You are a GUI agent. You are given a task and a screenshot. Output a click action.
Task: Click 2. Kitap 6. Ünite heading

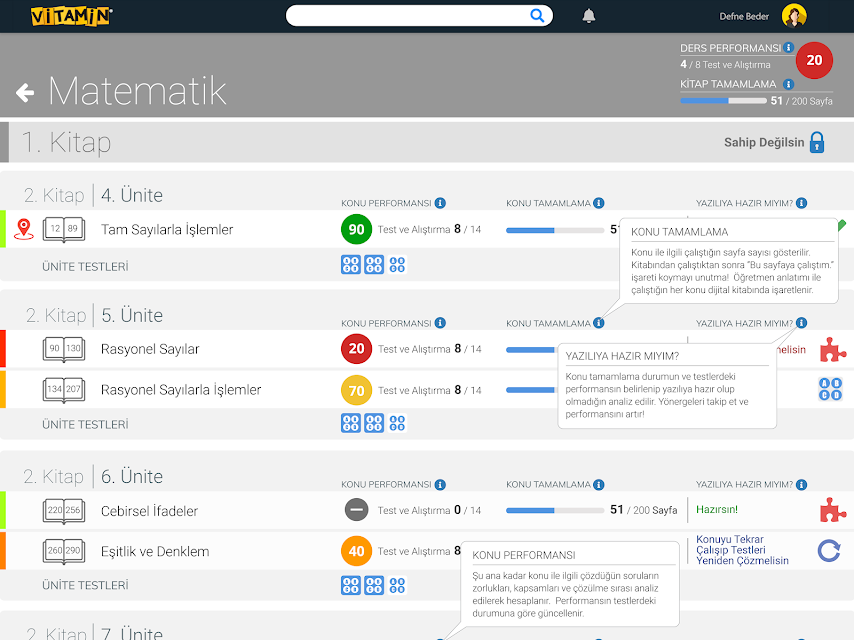[93, 477]
